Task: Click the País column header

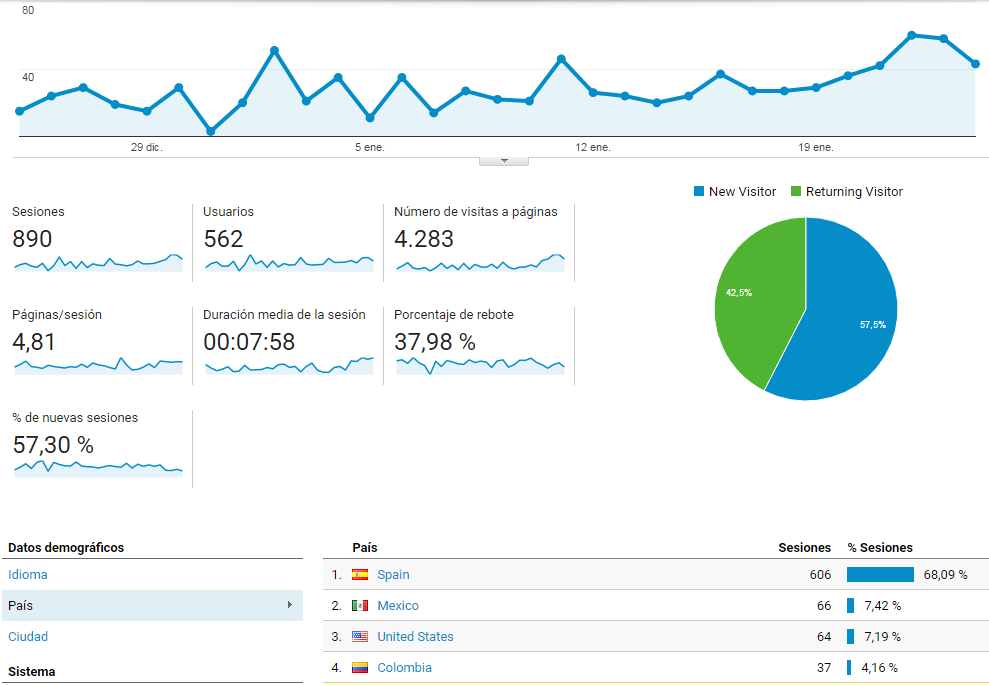Action: (365, 547)
